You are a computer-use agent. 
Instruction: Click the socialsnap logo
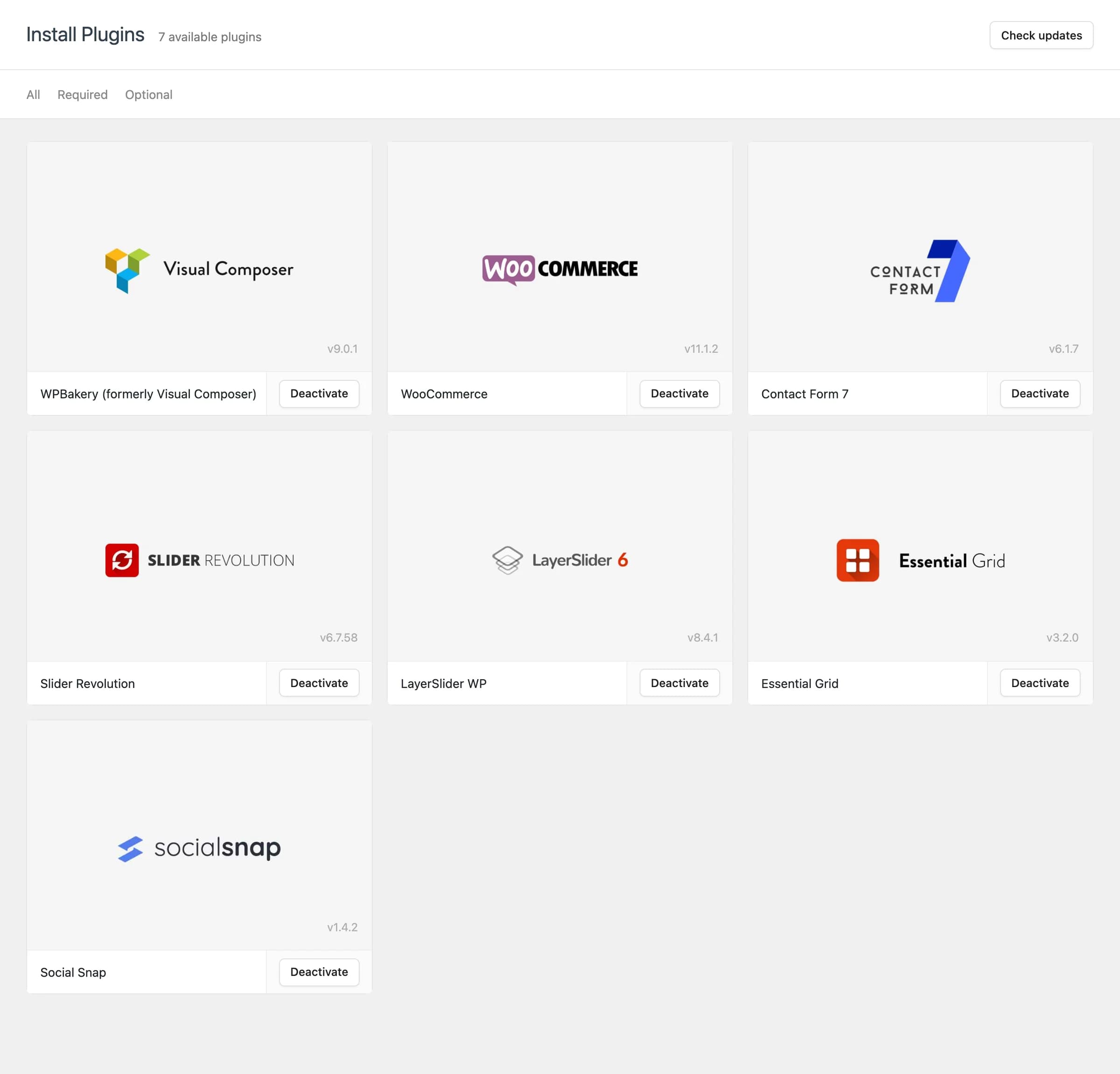(x=199, y=848)
